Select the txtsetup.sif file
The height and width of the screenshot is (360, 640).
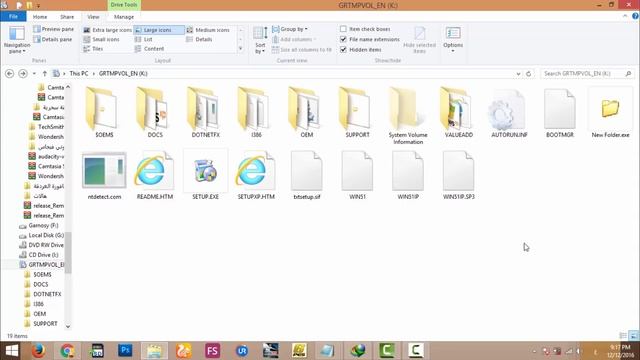click(307, 175)
